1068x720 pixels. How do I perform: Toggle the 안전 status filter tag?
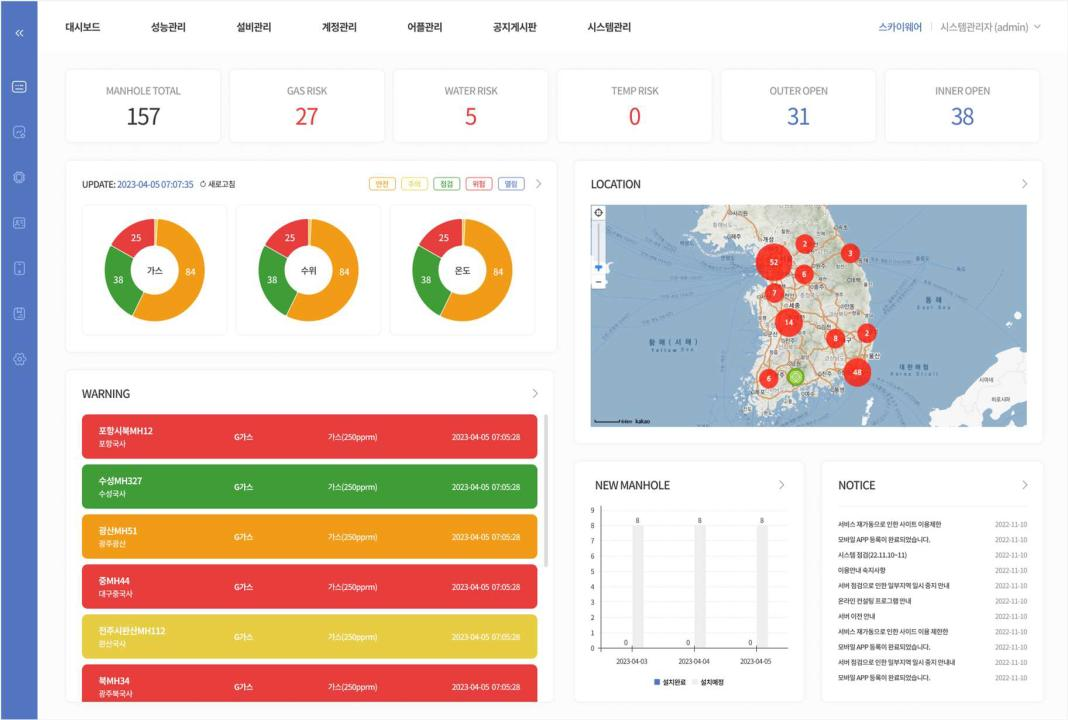pos(382,184)
